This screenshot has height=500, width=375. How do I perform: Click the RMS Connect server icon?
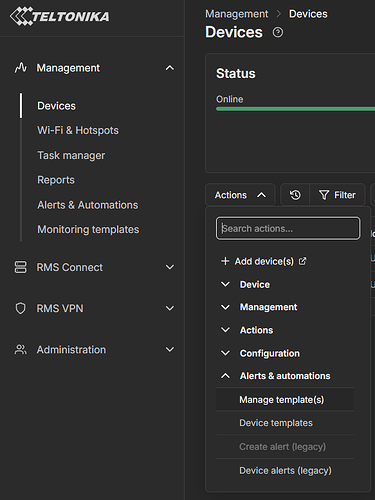pyautogui.click(x=20, y=267)
